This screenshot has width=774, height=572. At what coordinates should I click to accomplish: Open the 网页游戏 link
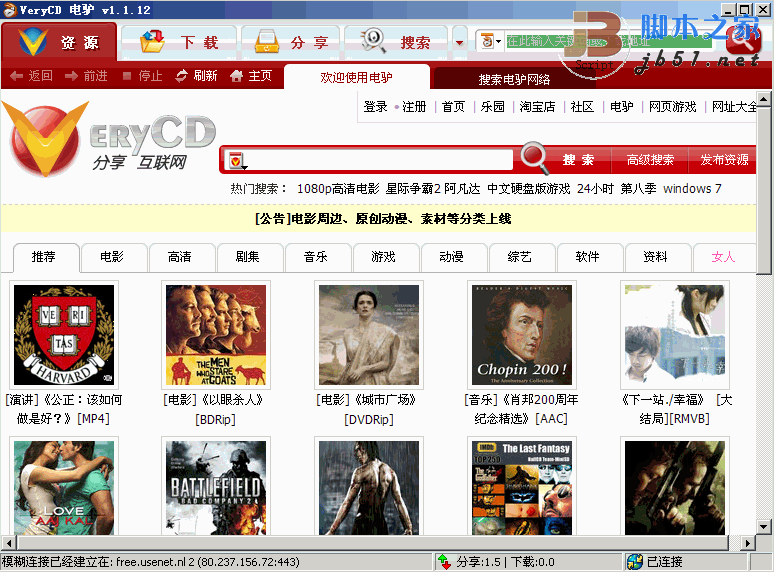pos(672,107)
